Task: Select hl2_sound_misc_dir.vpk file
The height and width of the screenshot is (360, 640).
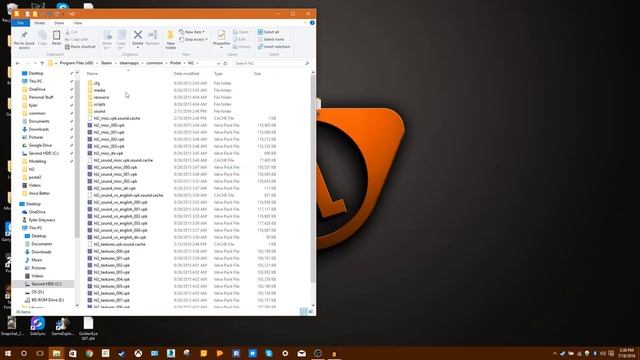Action: (114, 188)
